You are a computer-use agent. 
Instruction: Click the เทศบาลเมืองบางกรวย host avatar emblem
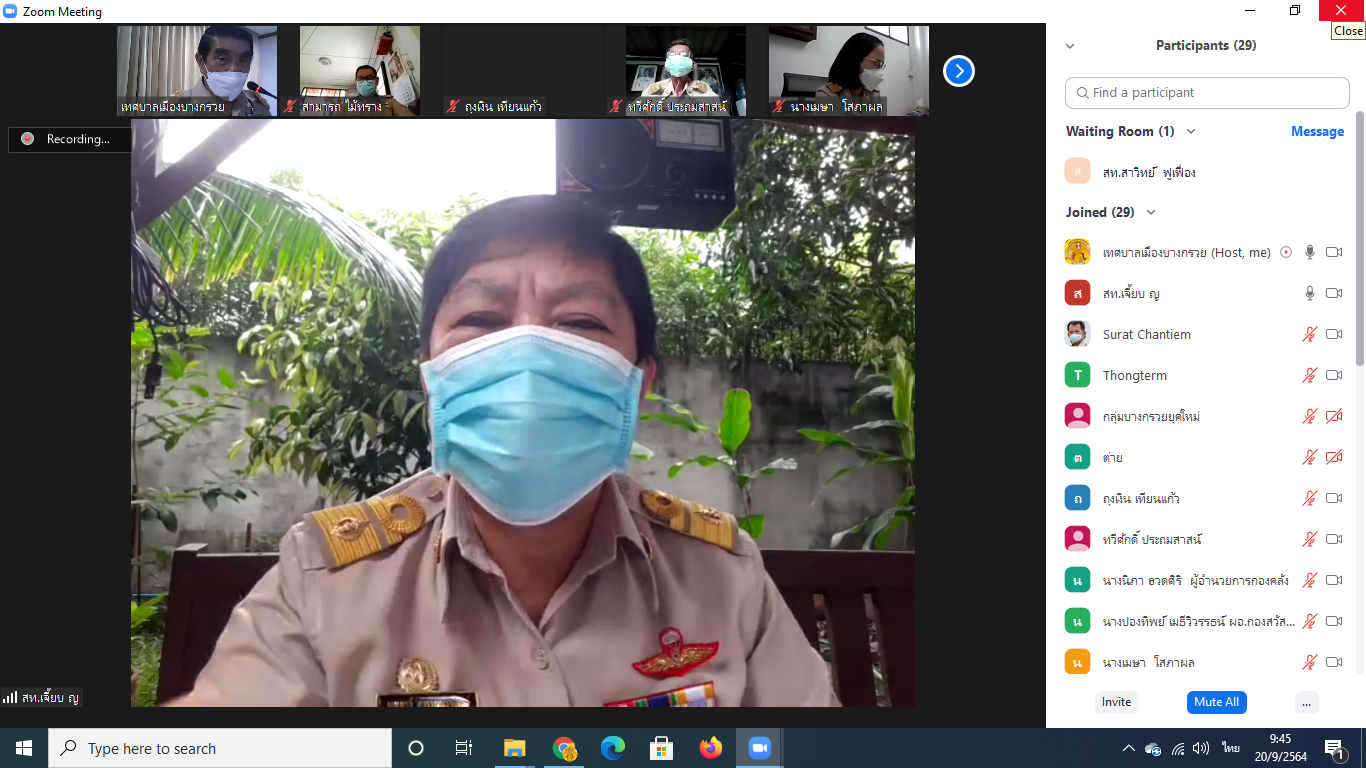(x=1077, y=252)
